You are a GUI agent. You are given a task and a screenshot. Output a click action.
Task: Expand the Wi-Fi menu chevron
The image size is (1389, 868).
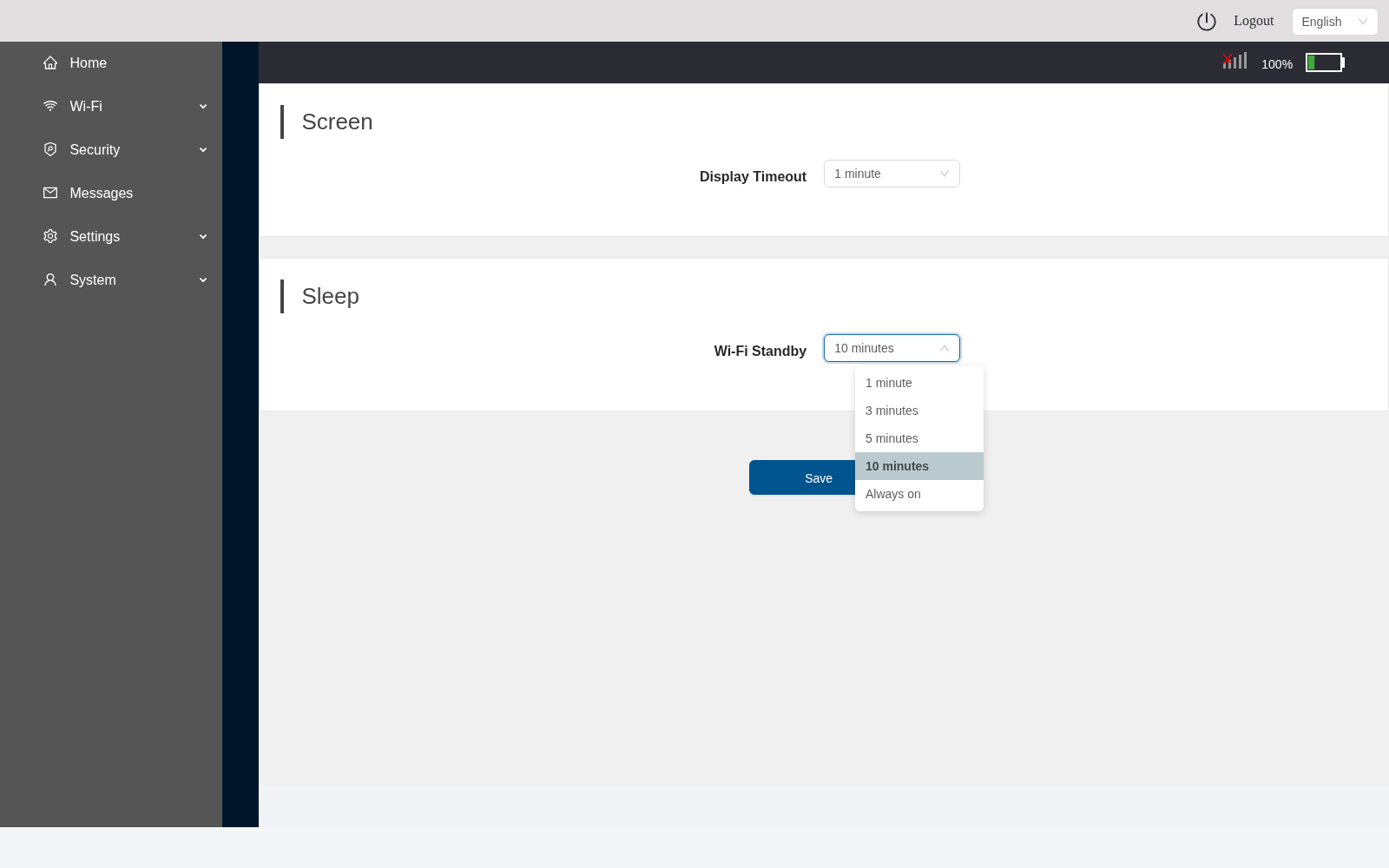(x=203, y=106)
